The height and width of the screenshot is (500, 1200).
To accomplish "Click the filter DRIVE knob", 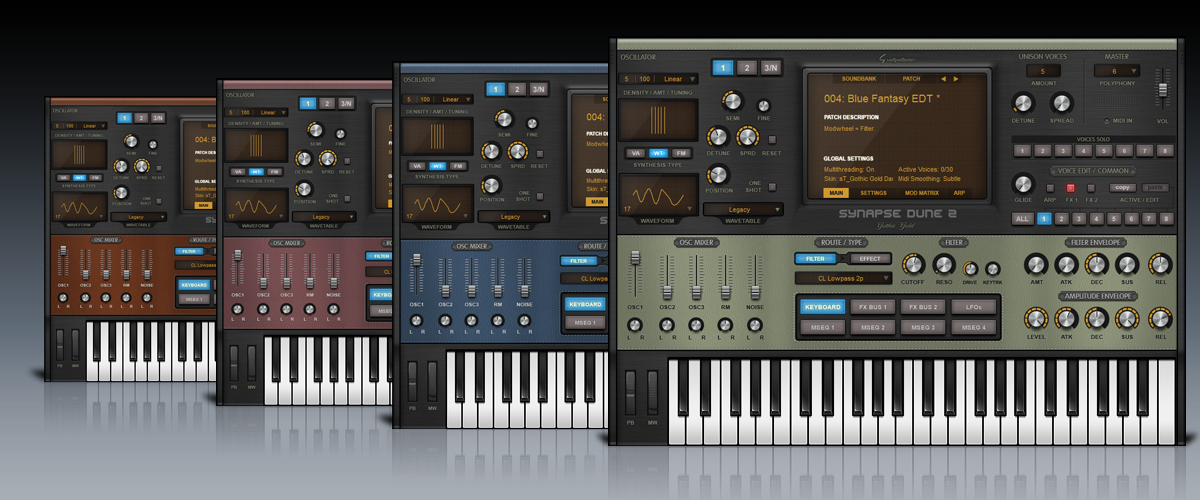I will (x=969, y=267).
